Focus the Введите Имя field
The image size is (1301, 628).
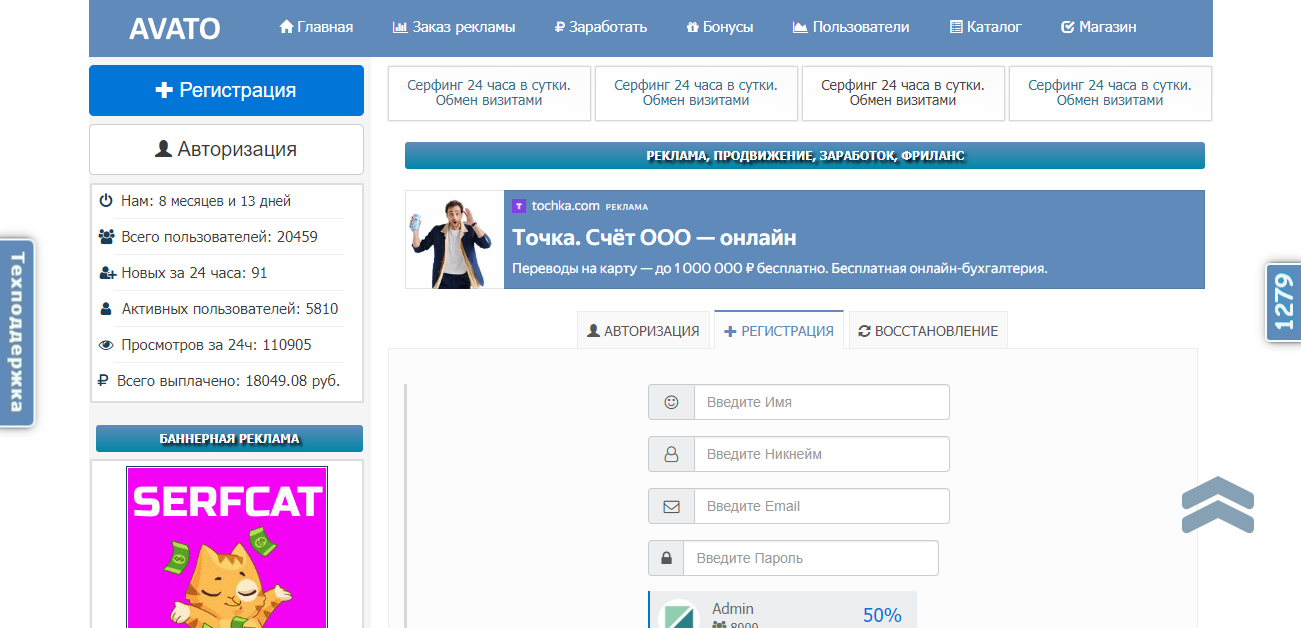point(822,402)
